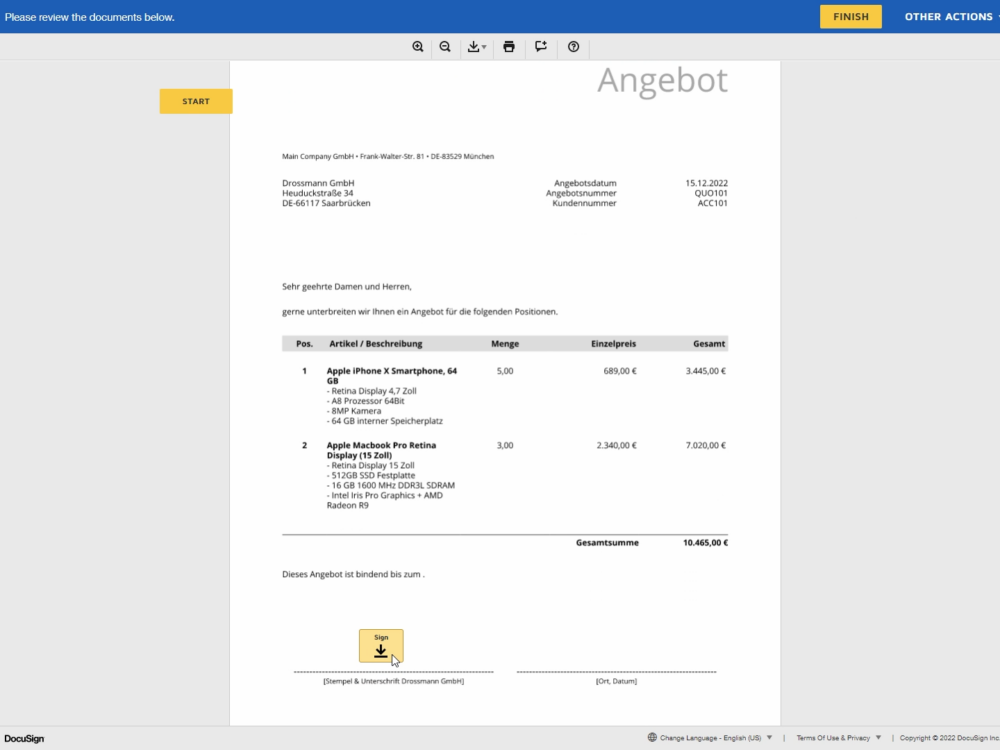The image size is (1000, 750).
Task: Click the yellow Sign field on the document
Action: (381, 646)
